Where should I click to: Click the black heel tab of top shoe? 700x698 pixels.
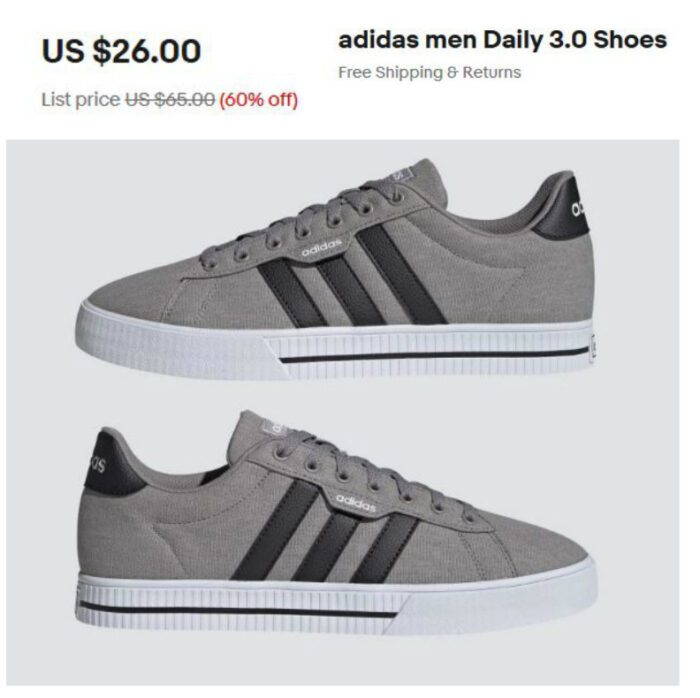click(563, 209)
